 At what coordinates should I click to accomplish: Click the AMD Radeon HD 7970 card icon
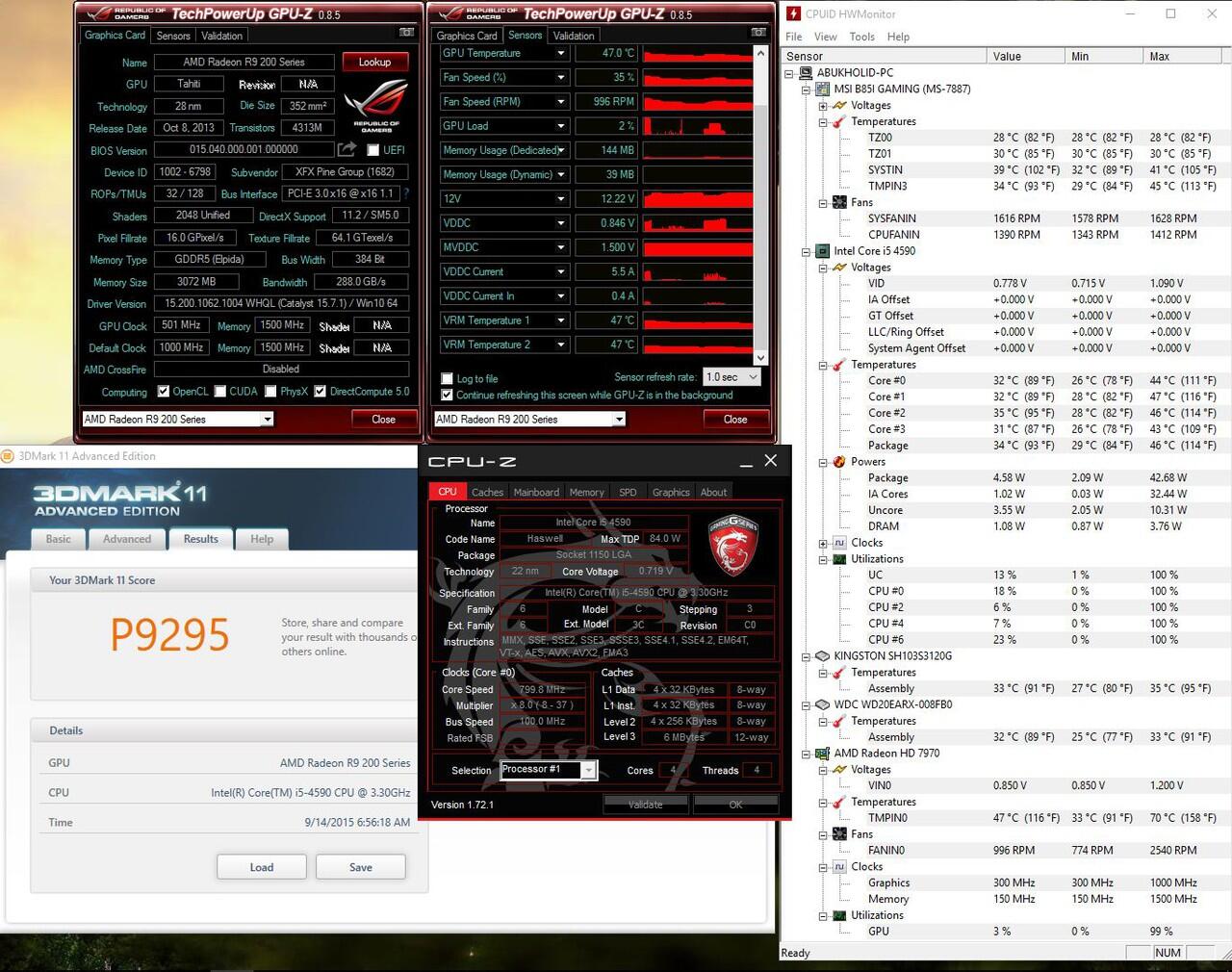pos(823,754)
